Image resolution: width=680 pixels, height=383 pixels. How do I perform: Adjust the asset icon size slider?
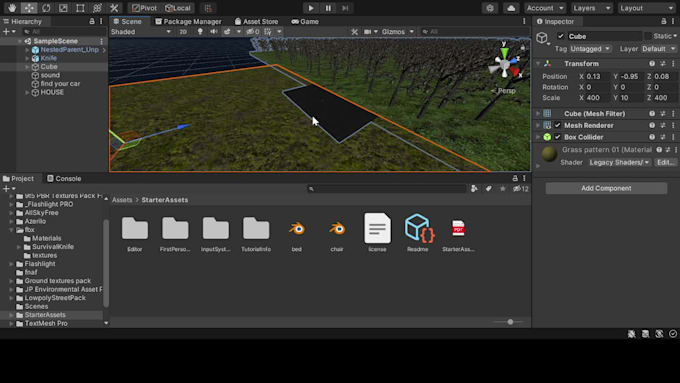[x=510, y=322]
